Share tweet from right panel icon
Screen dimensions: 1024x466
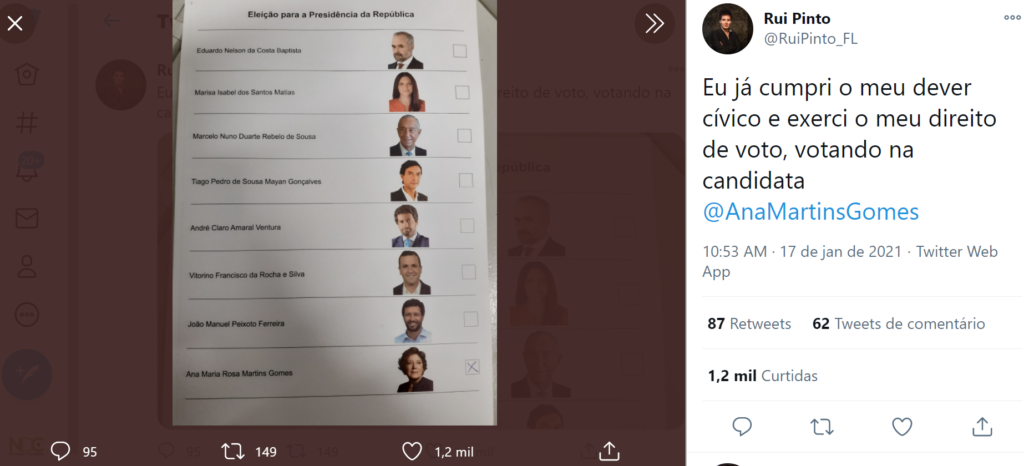point(982,427)
